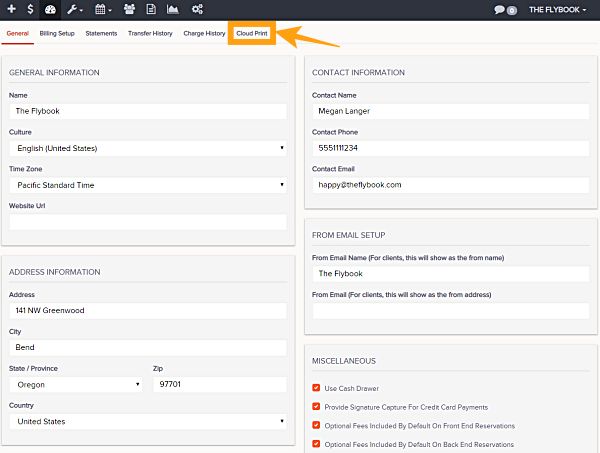600x453 pixels.
Task: Open the State / Province dropdown
Action: [76, 385]
